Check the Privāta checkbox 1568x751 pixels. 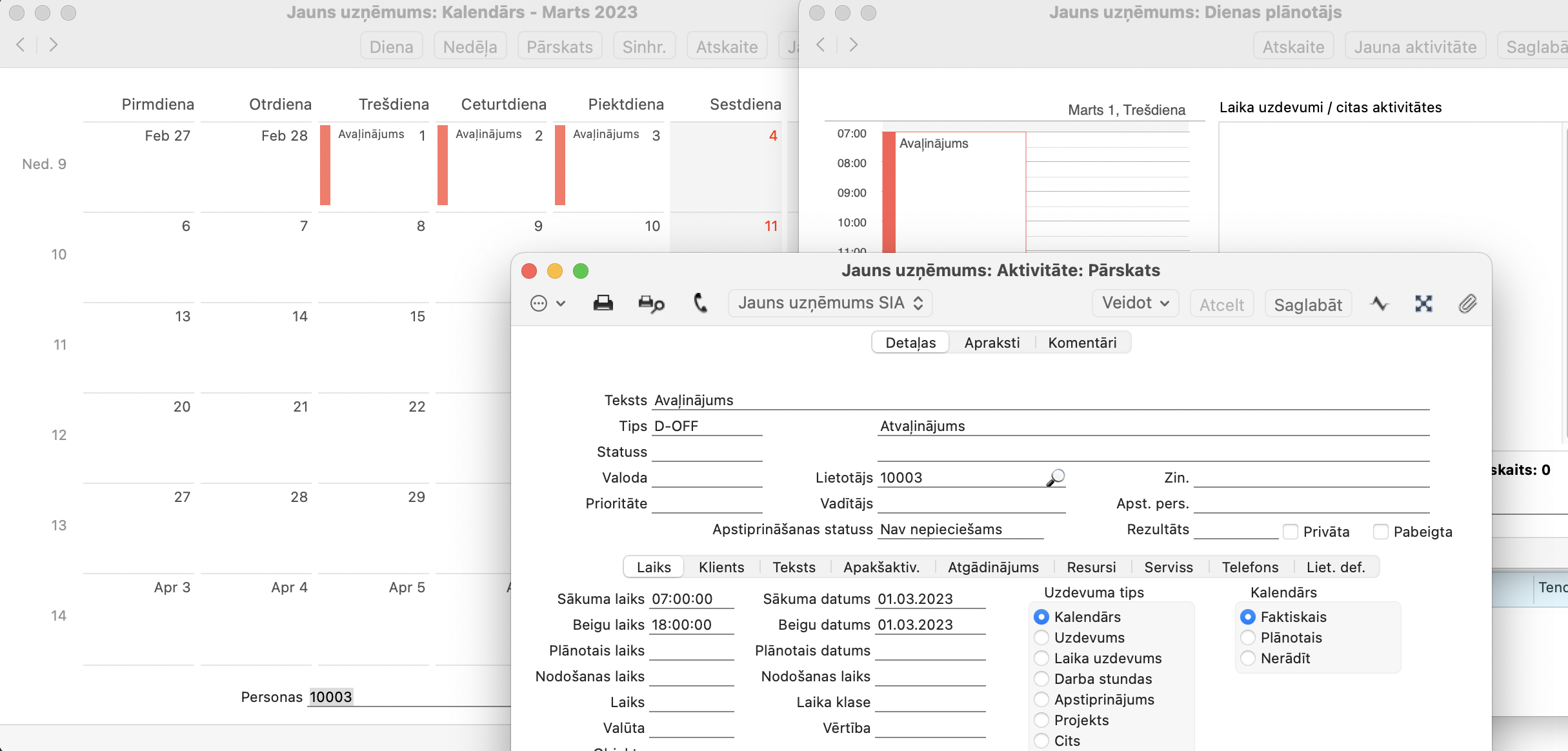pos(1291,532)
